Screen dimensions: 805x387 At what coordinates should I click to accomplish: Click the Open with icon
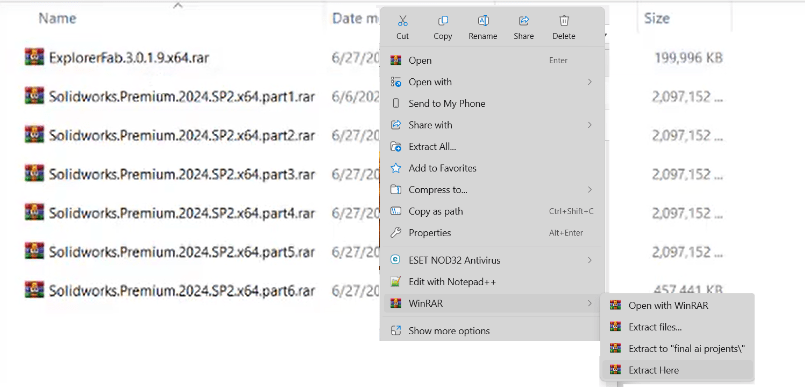coord(395,82)
